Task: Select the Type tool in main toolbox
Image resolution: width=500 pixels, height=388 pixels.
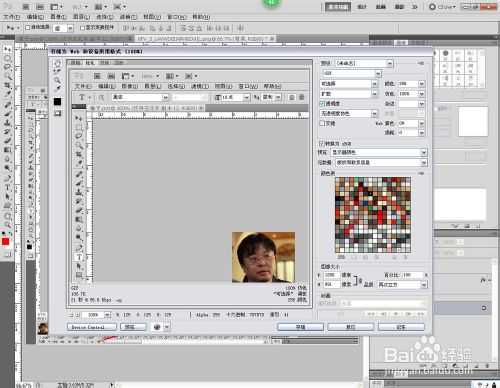Action: click(x=7, y=187)
